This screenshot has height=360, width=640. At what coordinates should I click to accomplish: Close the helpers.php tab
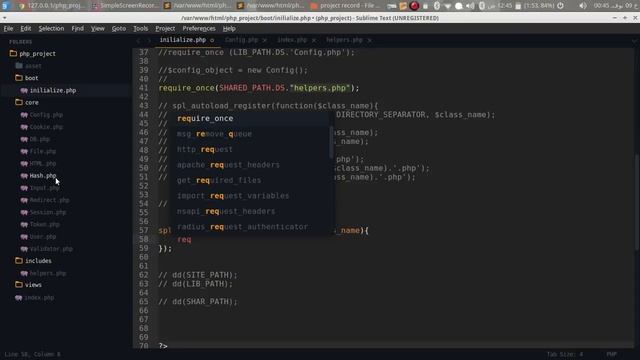point(369,40)
